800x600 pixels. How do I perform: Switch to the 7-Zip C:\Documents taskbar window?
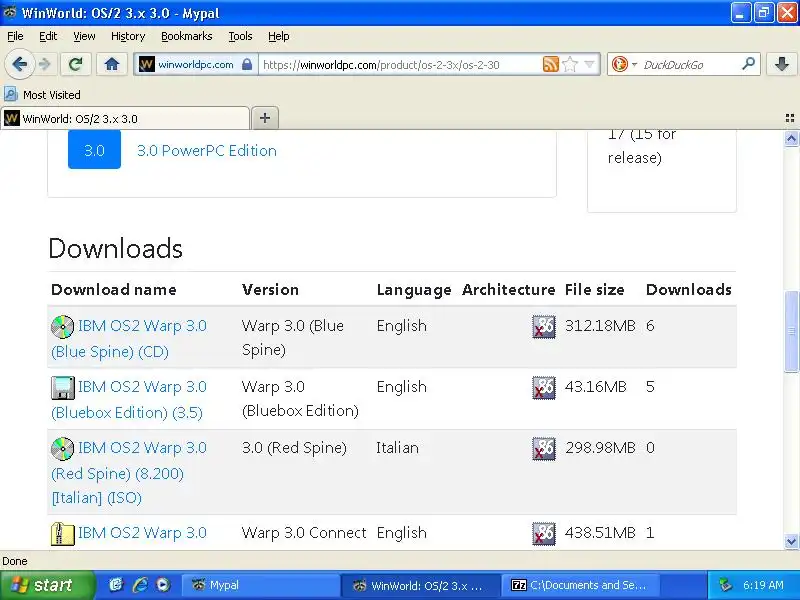coord(580,585)
